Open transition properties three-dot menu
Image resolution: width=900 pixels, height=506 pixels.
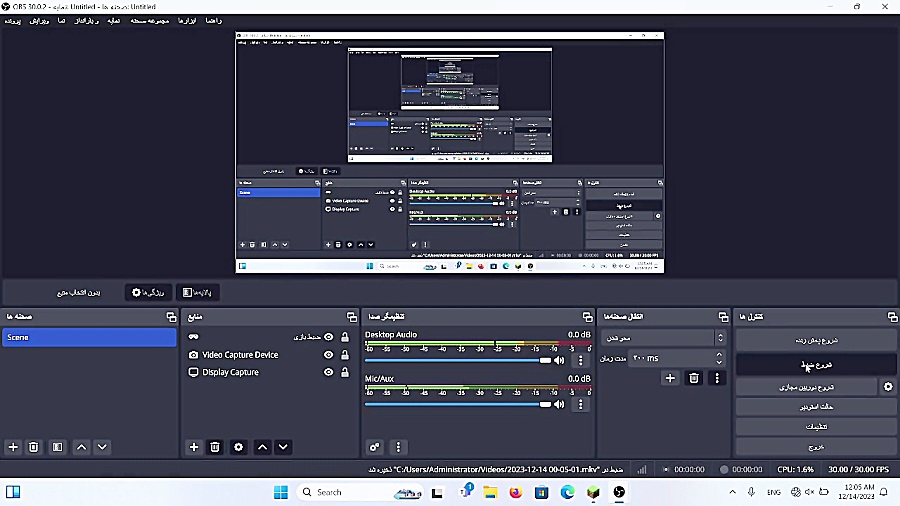click(x=717, y=378)
